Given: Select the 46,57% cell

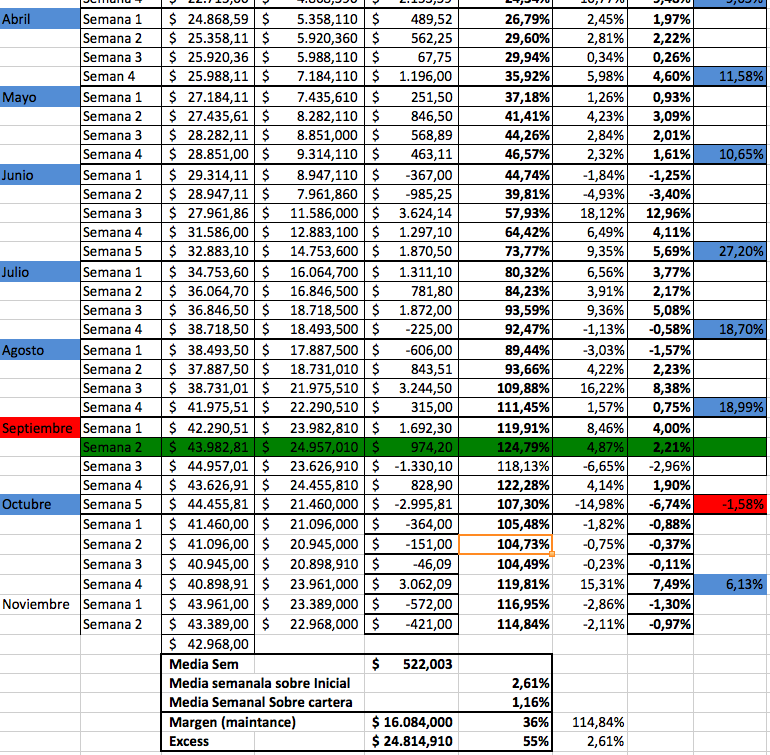Looking at the screenshot, I should click(505, 154).
